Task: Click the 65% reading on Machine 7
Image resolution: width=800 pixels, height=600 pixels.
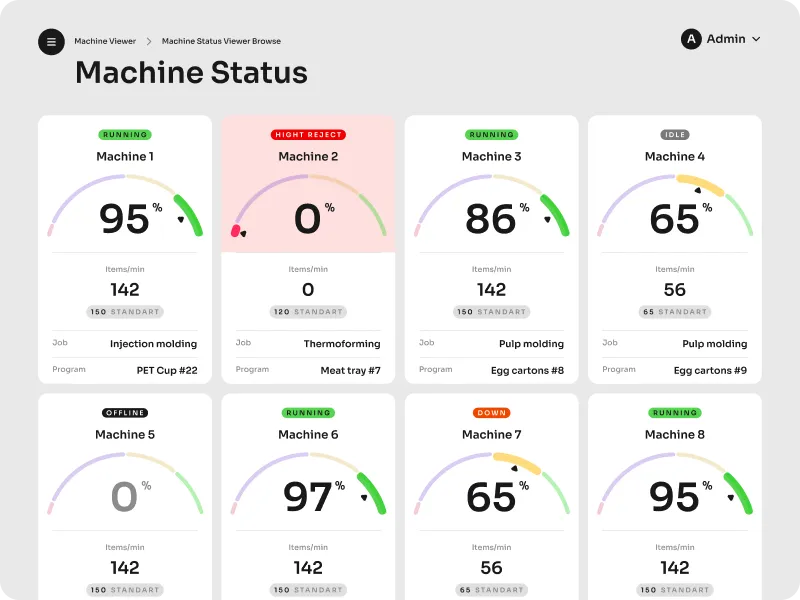Action: (x=497, y=496)
